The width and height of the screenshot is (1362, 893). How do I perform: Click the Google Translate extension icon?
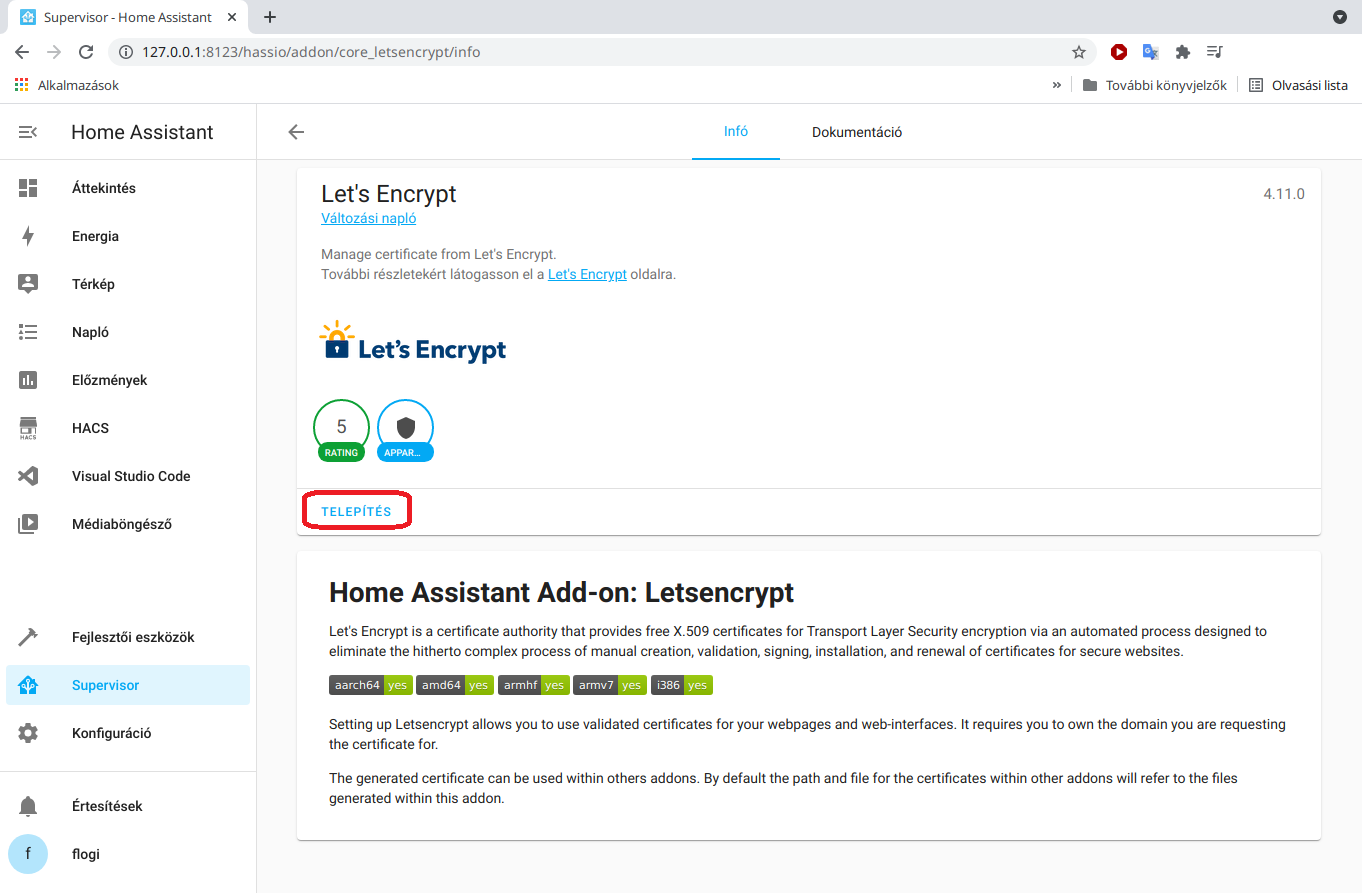1151,52
